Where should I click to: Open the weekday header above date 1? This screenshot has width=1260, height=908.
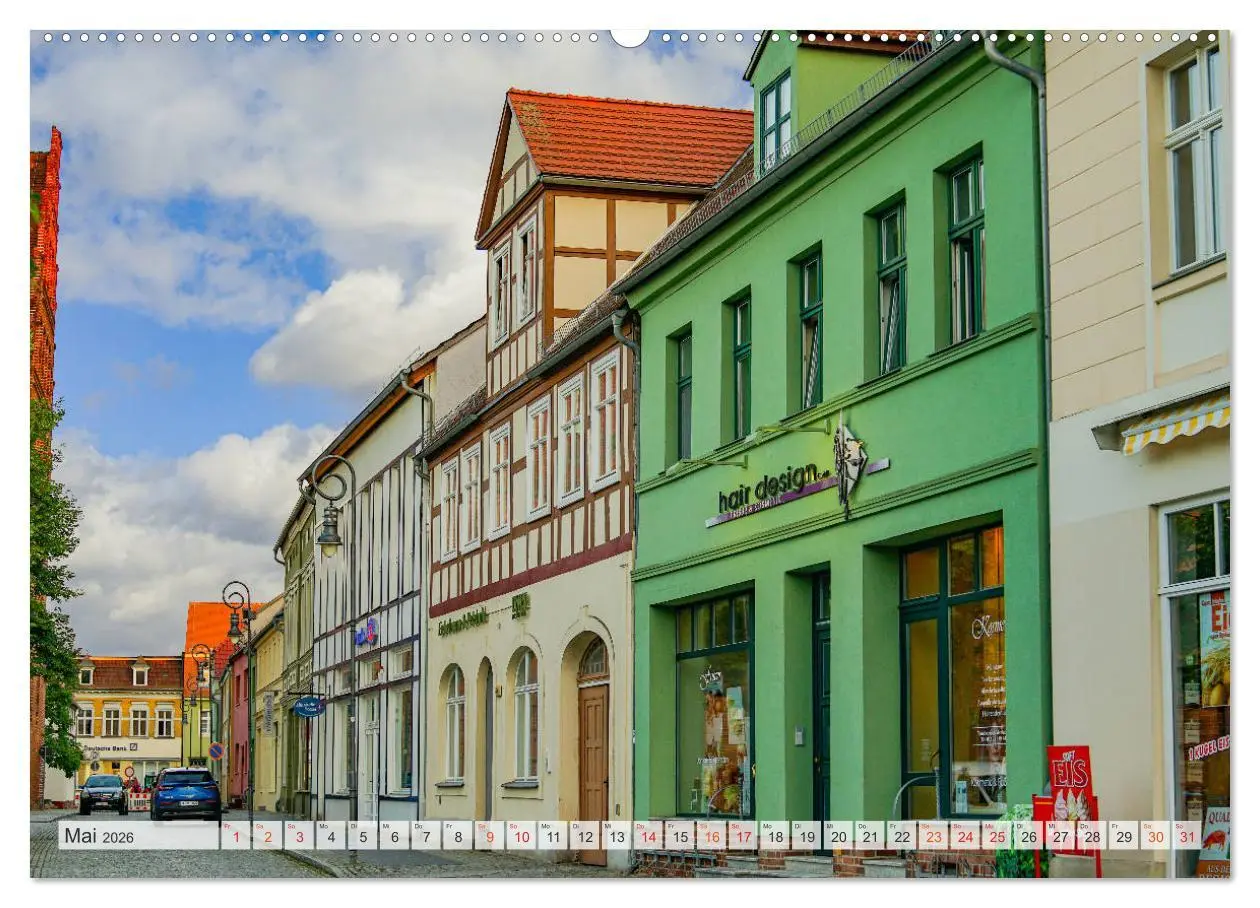[229, 827]
